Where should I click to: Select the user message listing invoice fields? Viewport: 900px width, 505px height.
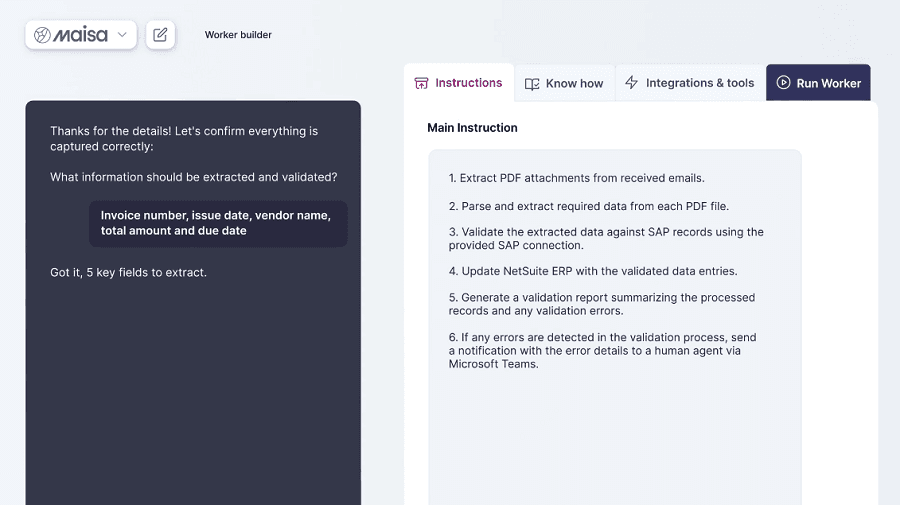pyautogui.click(x=217, y=223)
